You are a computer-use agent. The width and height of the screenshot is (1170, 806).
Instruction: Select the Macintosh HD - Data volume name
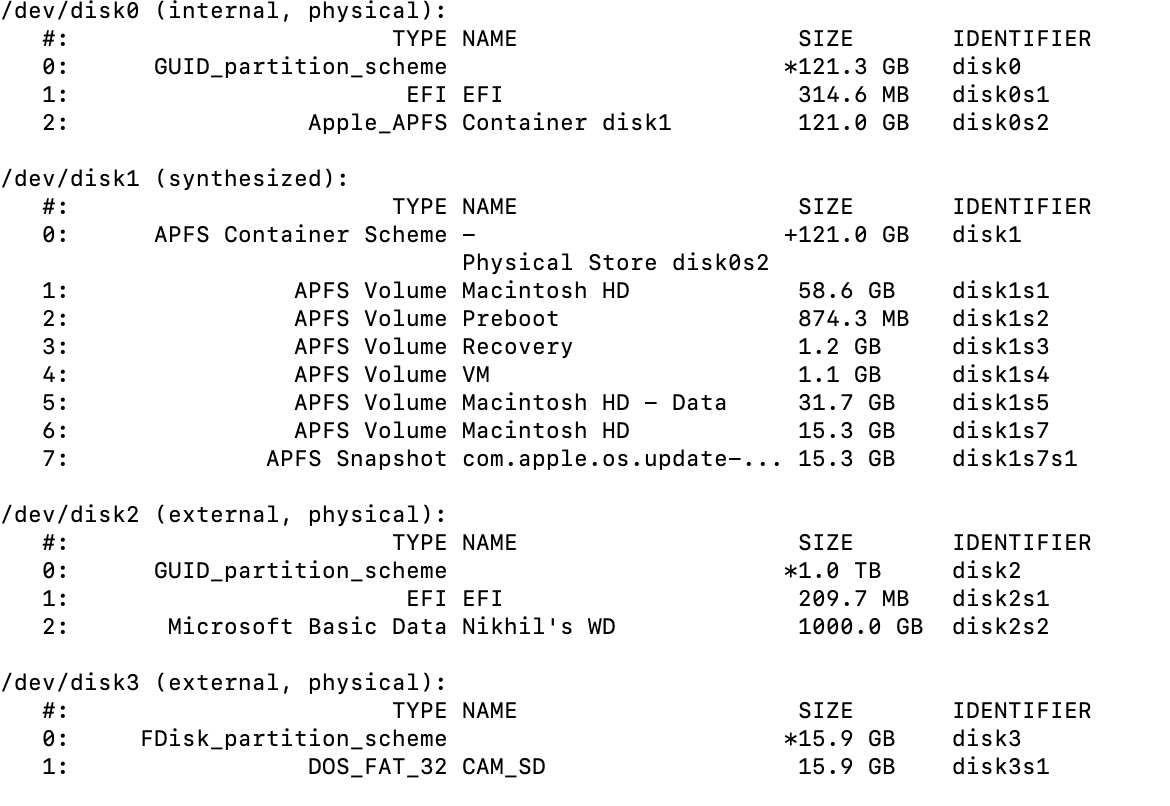tap(594, 403)
